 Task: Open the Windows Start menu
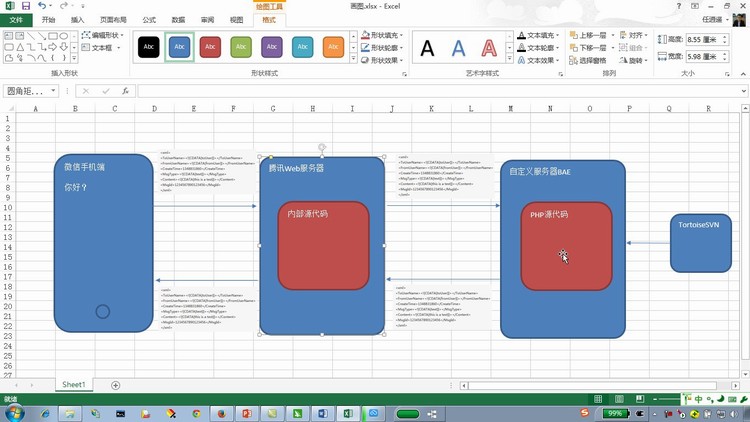tap(14, 413)
